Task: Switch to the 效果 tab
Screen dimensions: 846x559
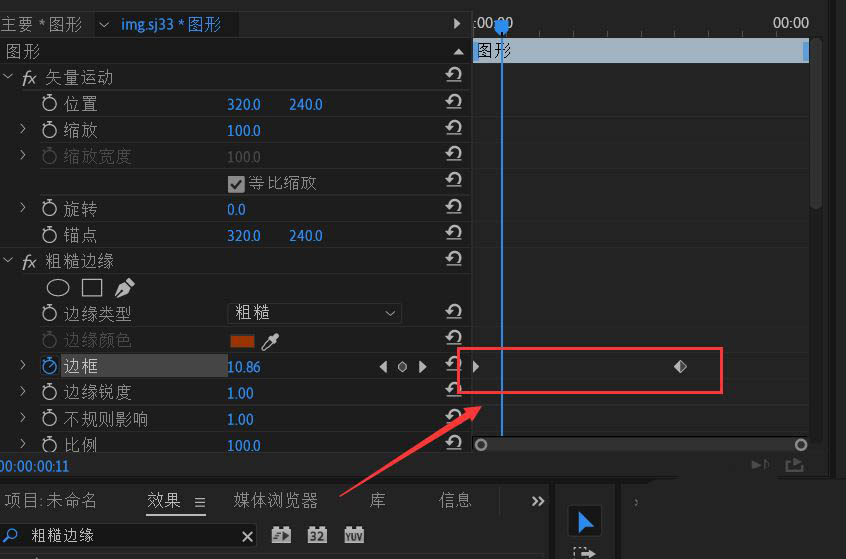Action: click(163, 500)
